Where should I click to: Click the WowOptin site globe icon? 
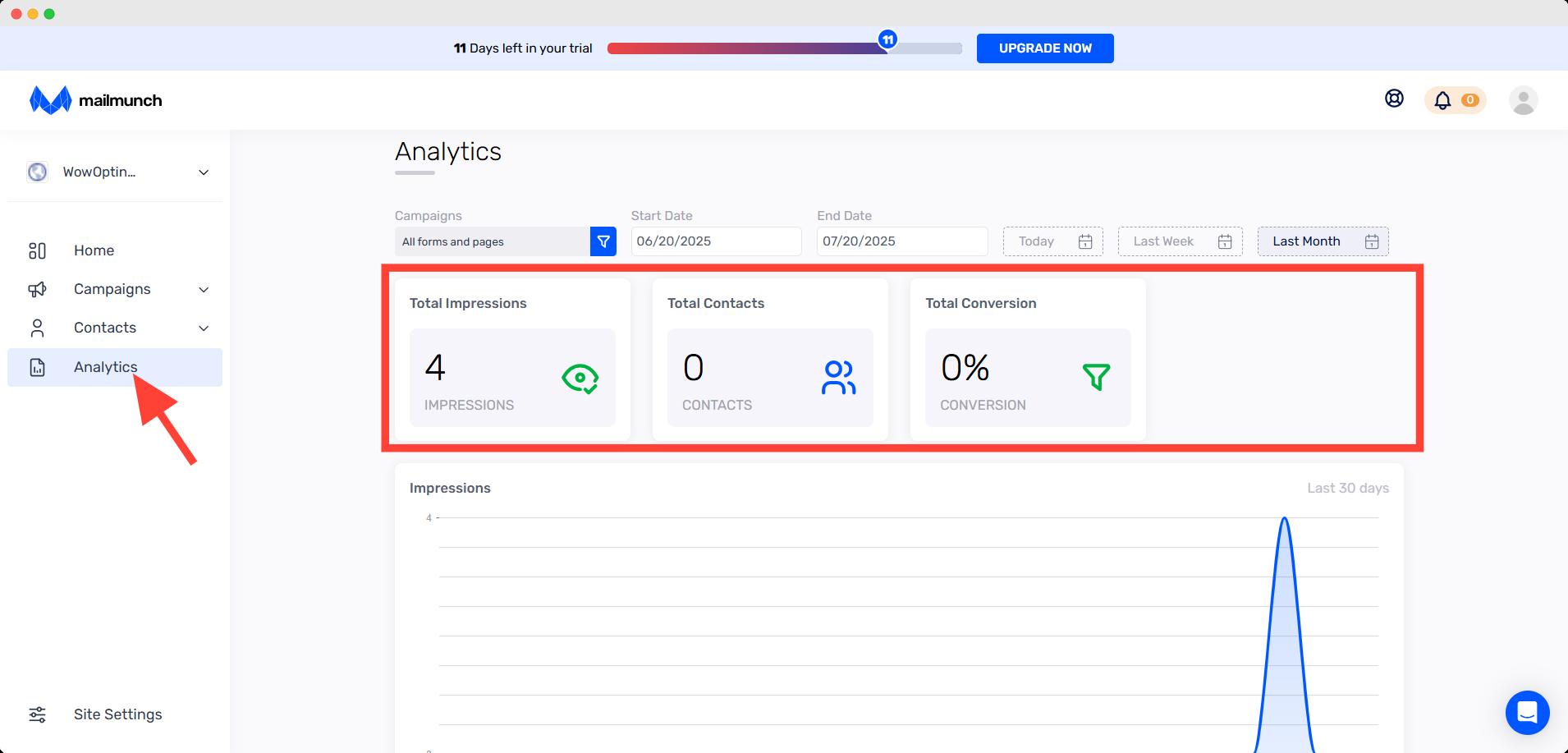[x=37, y=172]
